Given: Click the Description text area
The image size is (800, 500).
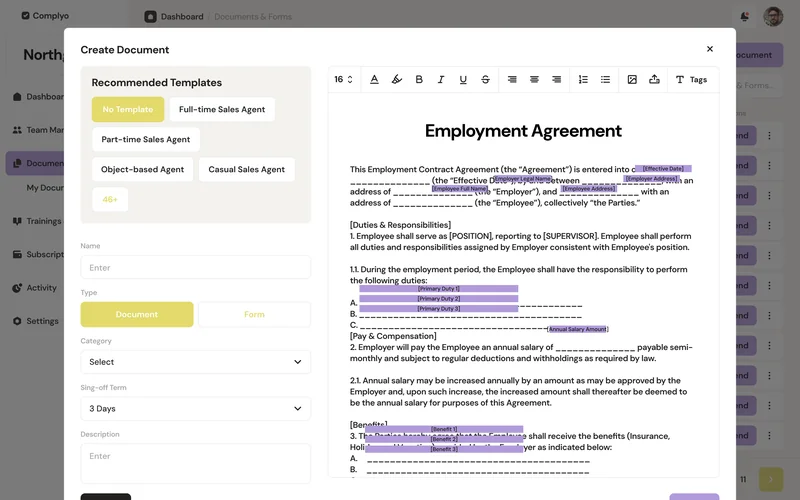Looking at the screenshot, I should point(195,463).
